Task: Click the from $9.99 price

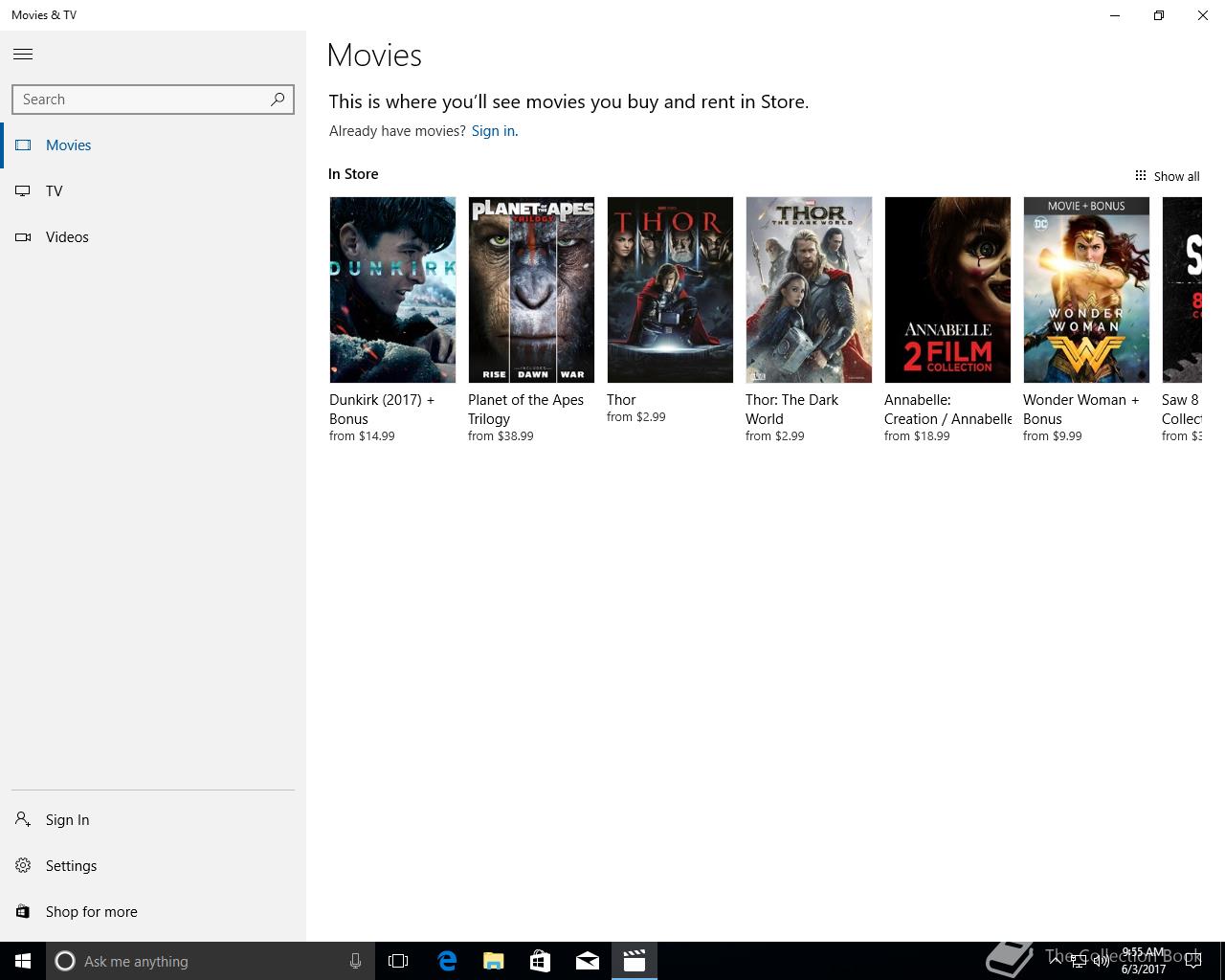Action: click(x=1053, y=436)
